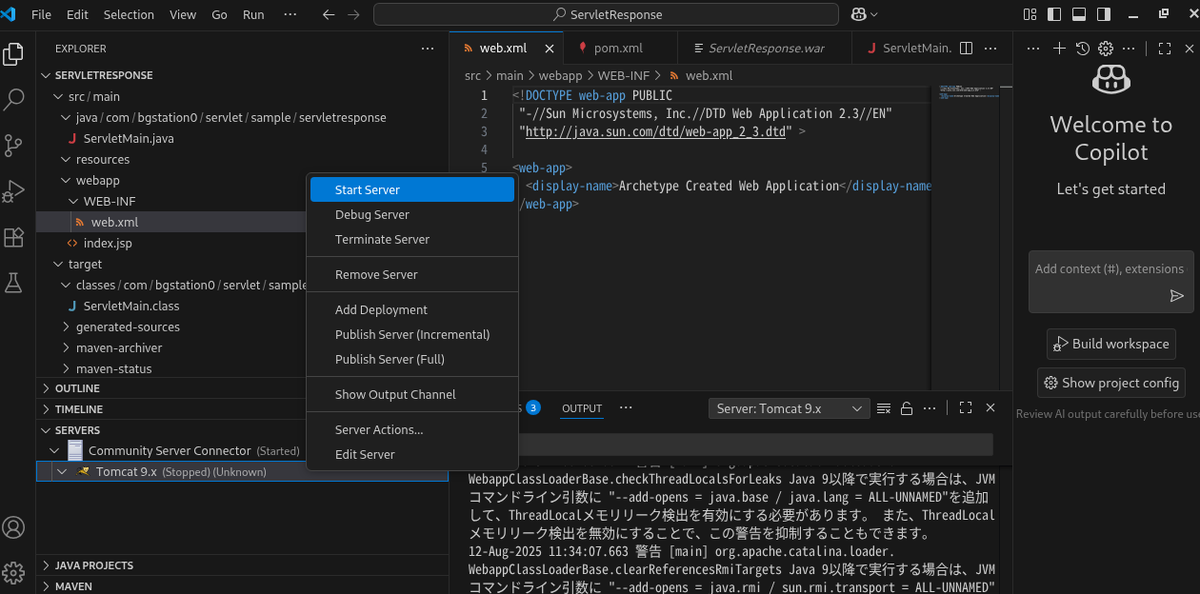Choose Start Server from context menu
The height and width of the screenshot is (594, 1200).
pos(412,190)
